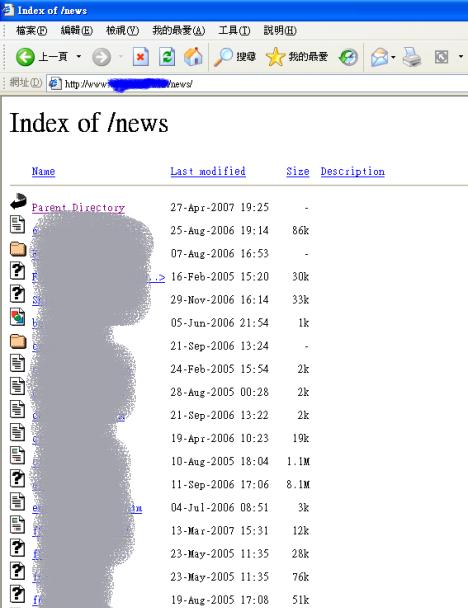Open the 我的最愛(A) menu
The image size is (468, 608).
(179, 30)
